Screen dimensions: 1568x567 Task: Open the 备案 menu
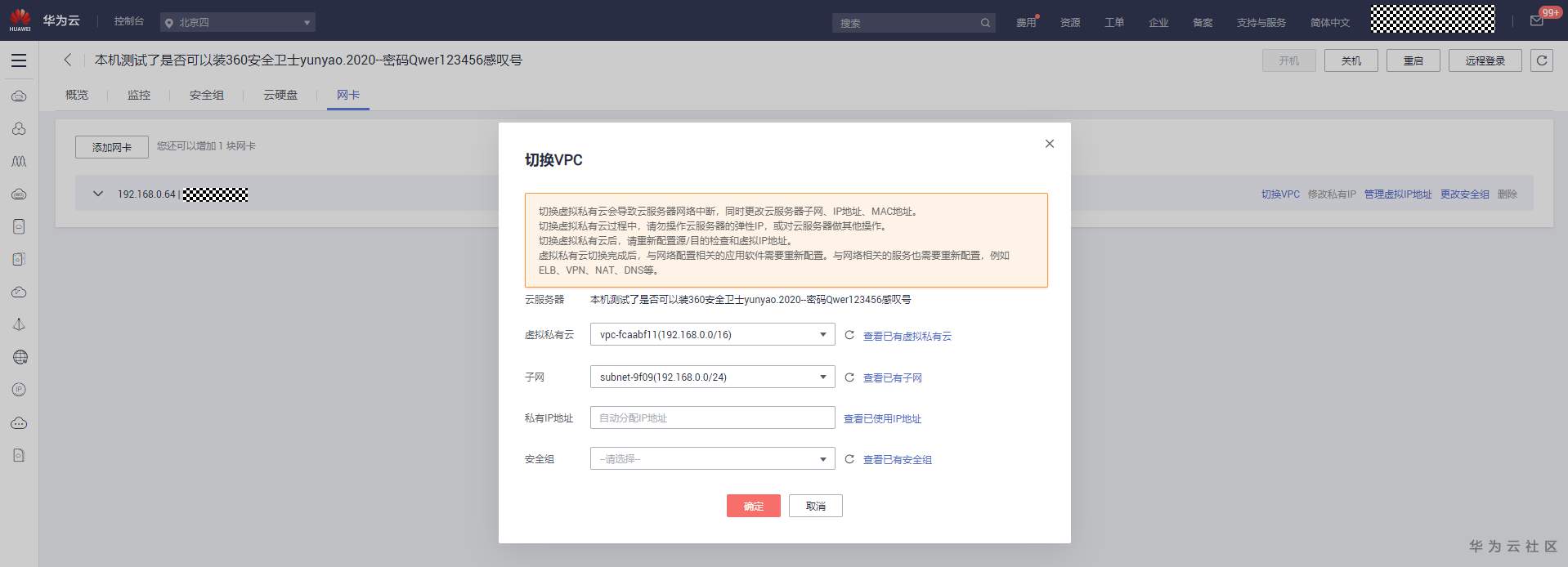[1203, 23]
